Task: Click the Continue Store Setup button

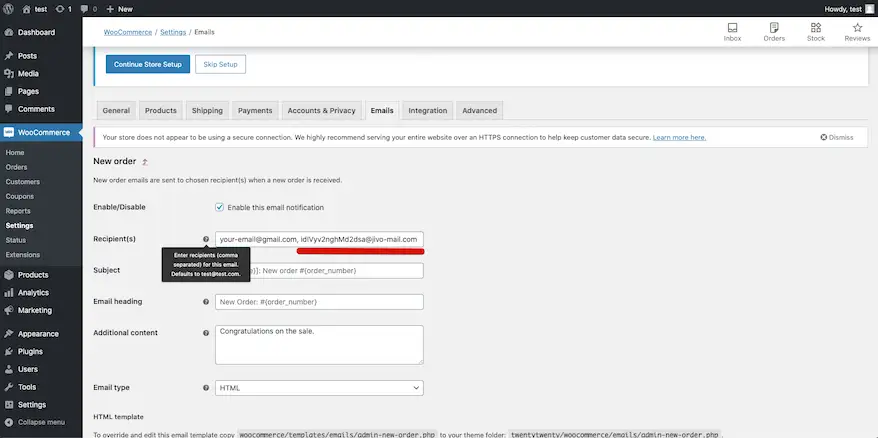Action: [x=147, y=64]
